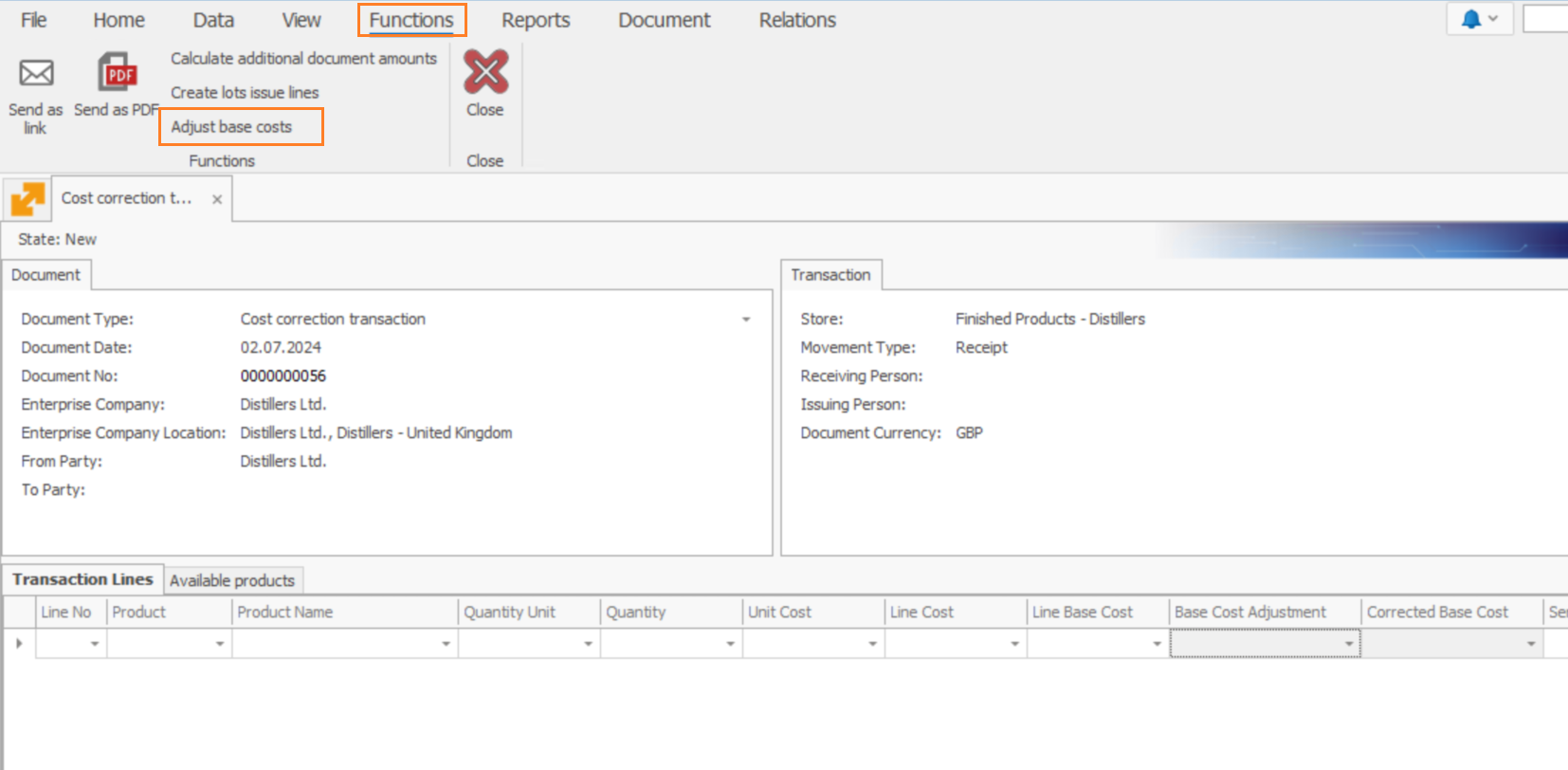1568x770 pixels.
Task: Open Line Cost cell dropdown
Action: click(1014, 644)
